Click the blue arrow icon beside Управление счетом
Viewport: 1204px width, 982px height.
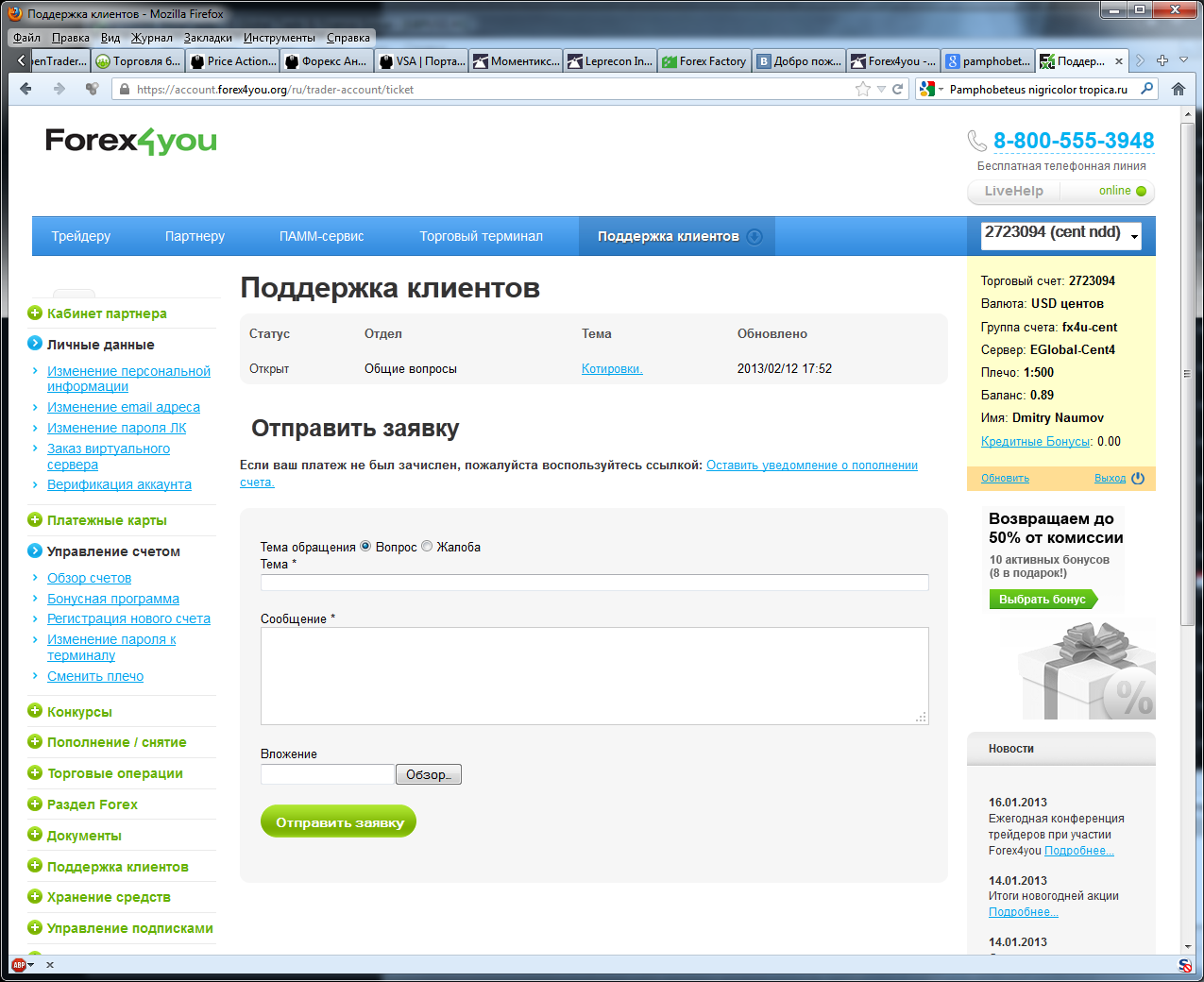pyautogui.click(x=35, y=550)
